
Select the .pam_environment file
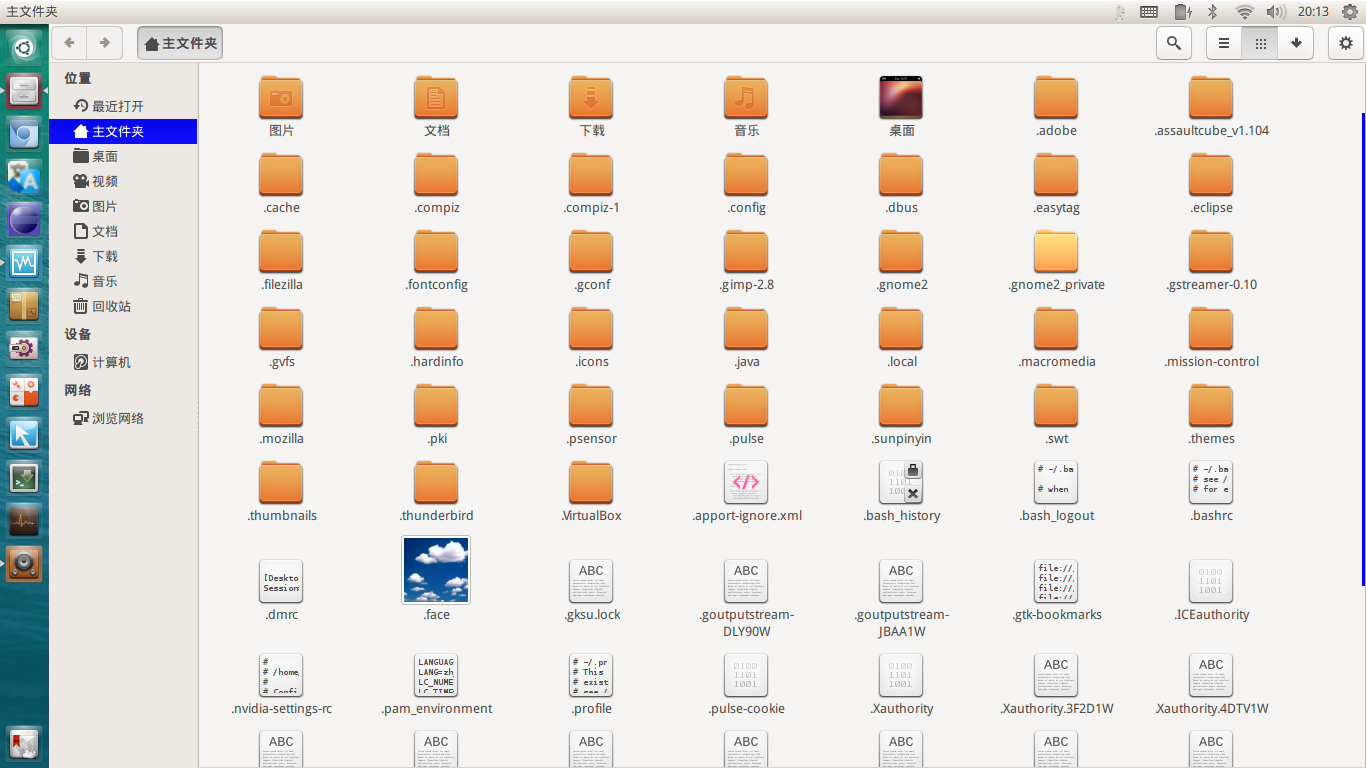click(x=436, y=676)
